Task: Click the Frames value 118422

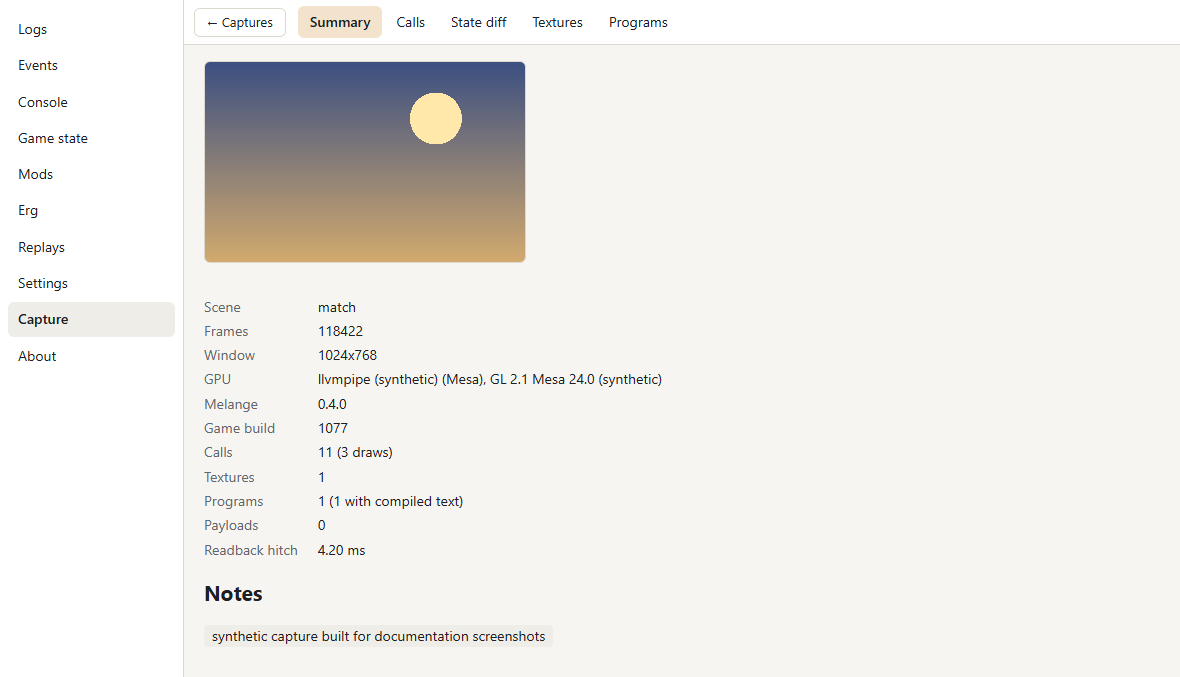Action: click(340, 332)
